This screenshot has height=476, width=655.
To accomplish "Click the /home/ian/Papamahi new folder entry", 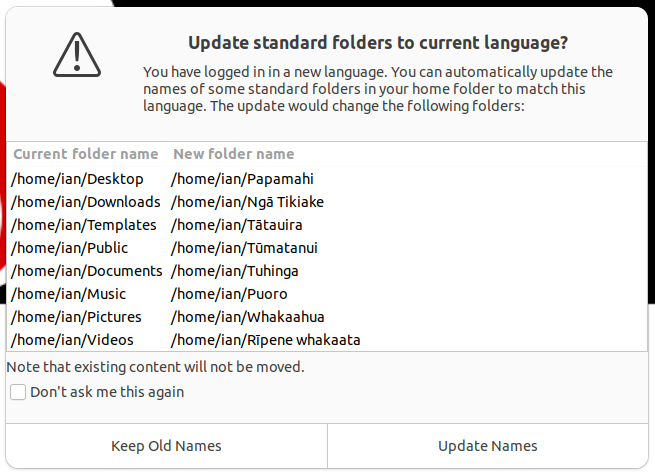I will pos(243,179).
